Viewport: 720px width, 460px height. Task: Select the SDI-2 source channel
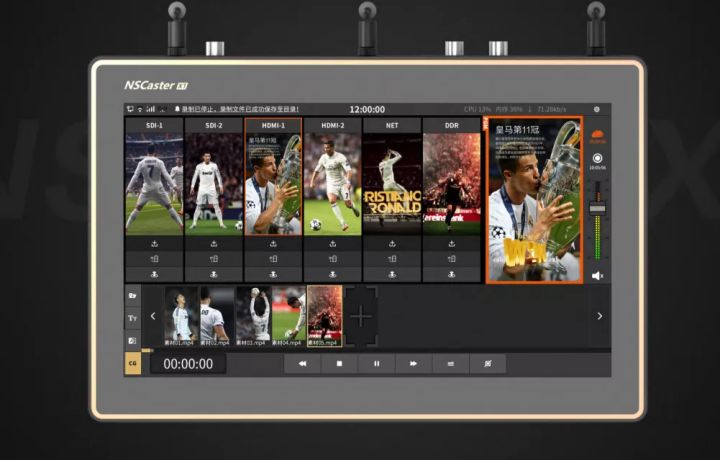(x=213, y=126)
